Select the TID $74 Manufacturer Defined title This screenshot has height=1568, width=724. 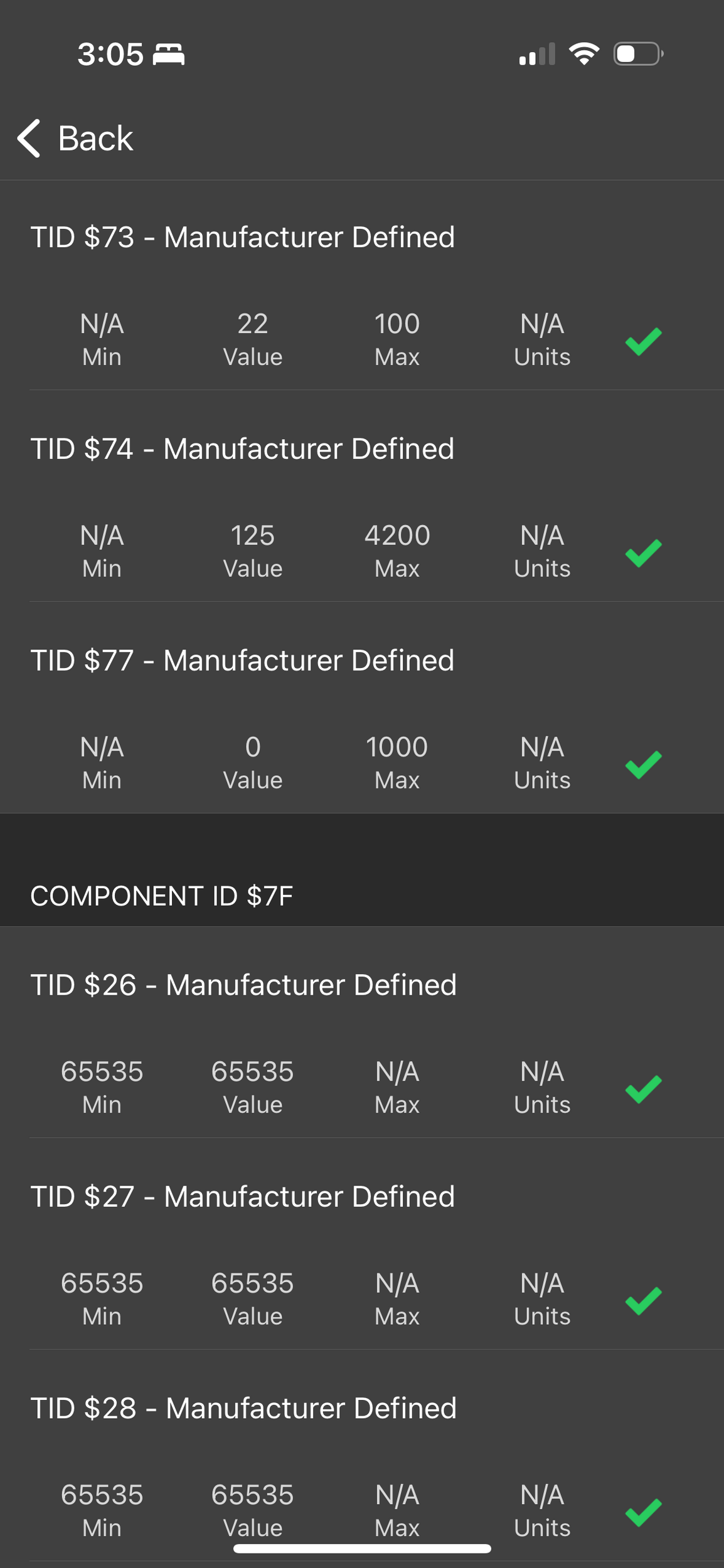coord(242,449)
